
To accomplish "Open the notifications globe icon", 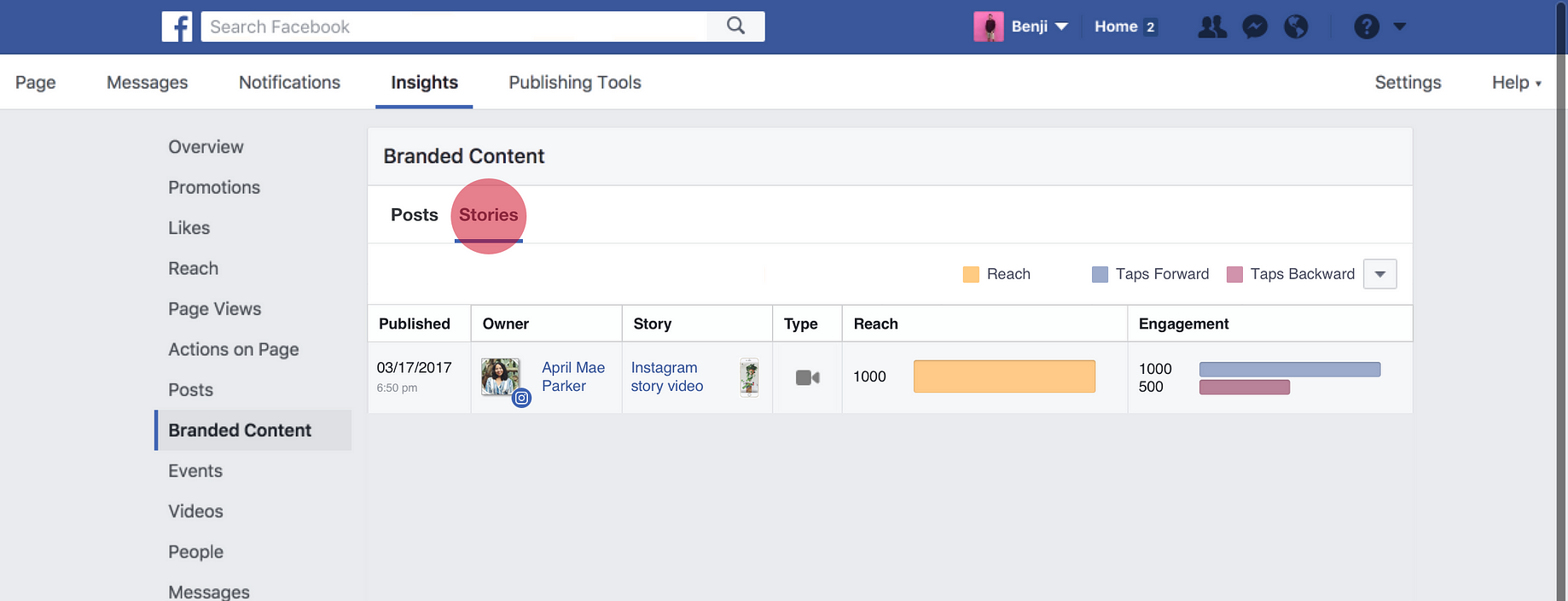I will pos(1296,26).
